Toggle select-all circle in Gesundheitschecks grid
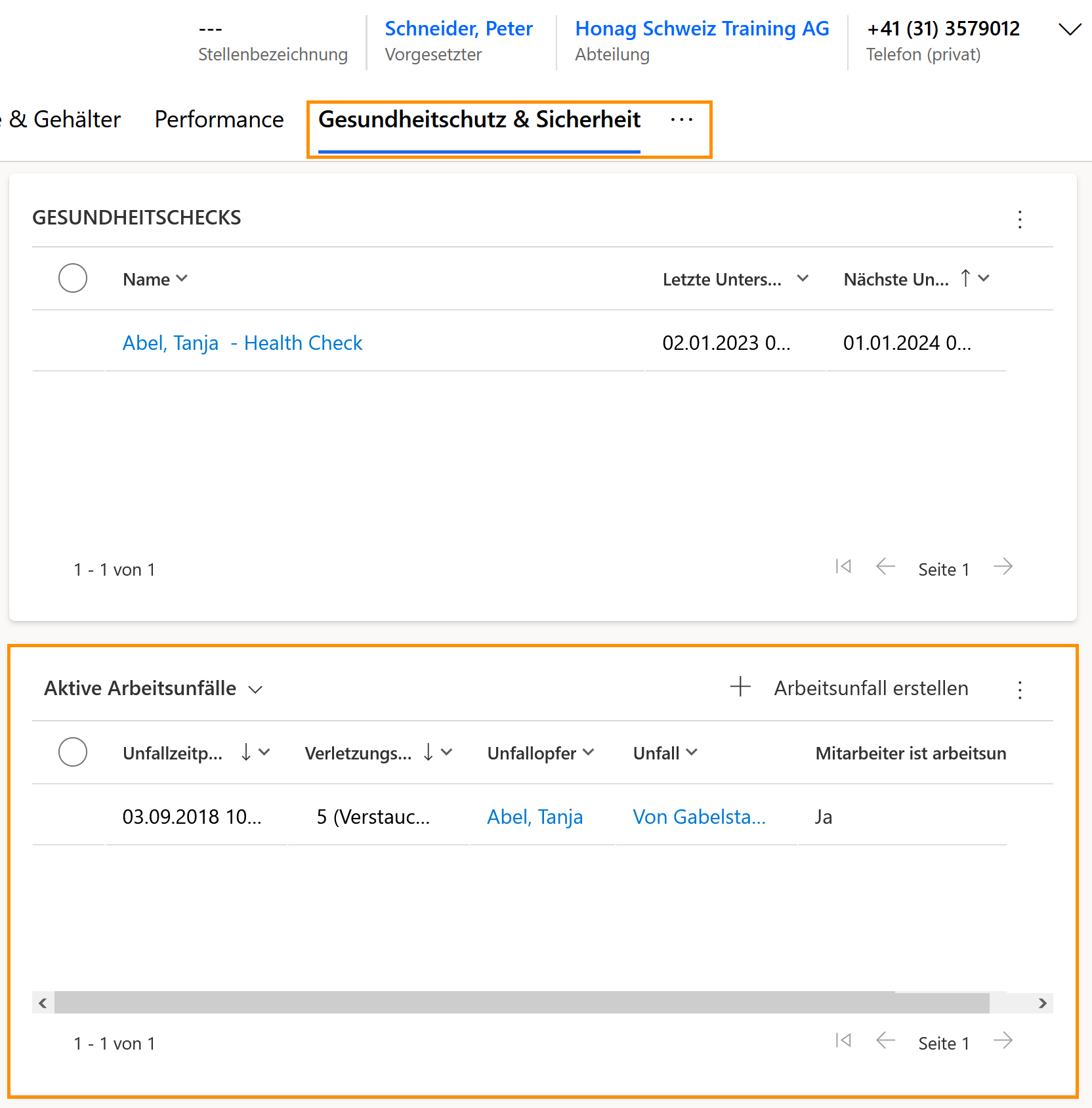1092x1108 pixels. click(x=73, y=278)
